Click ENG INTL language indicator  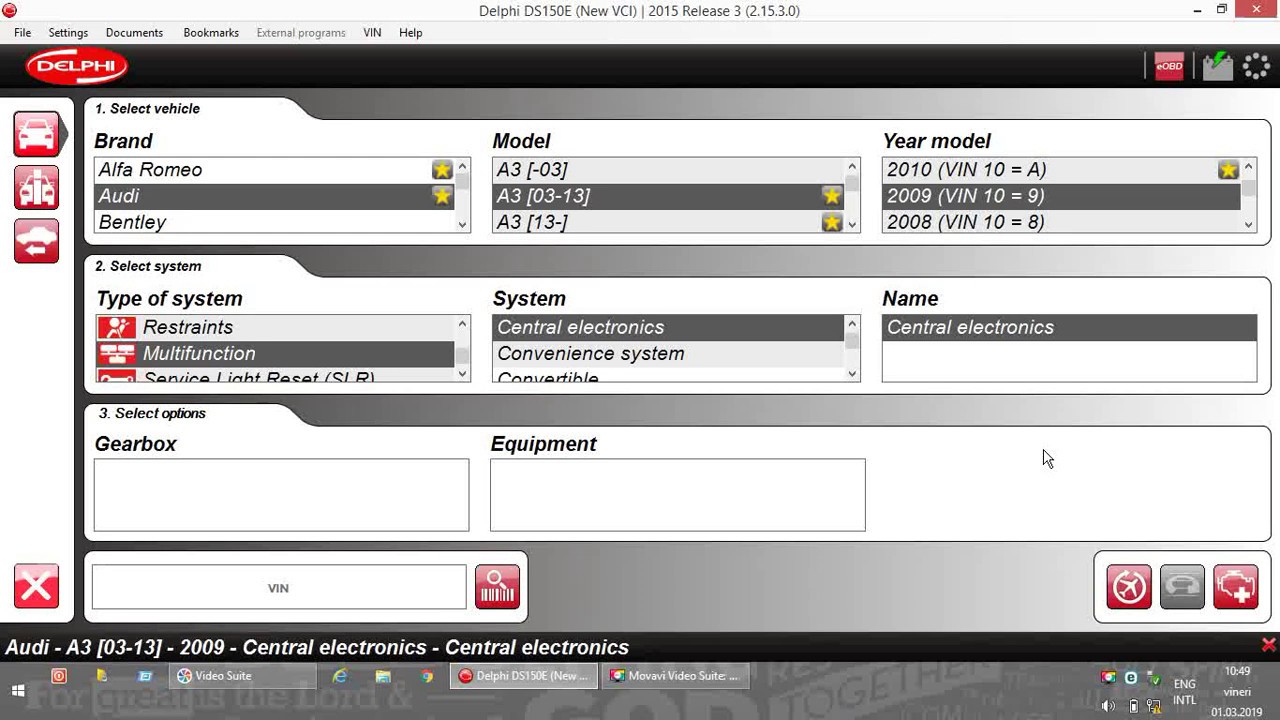click(x=1184, y=692)
